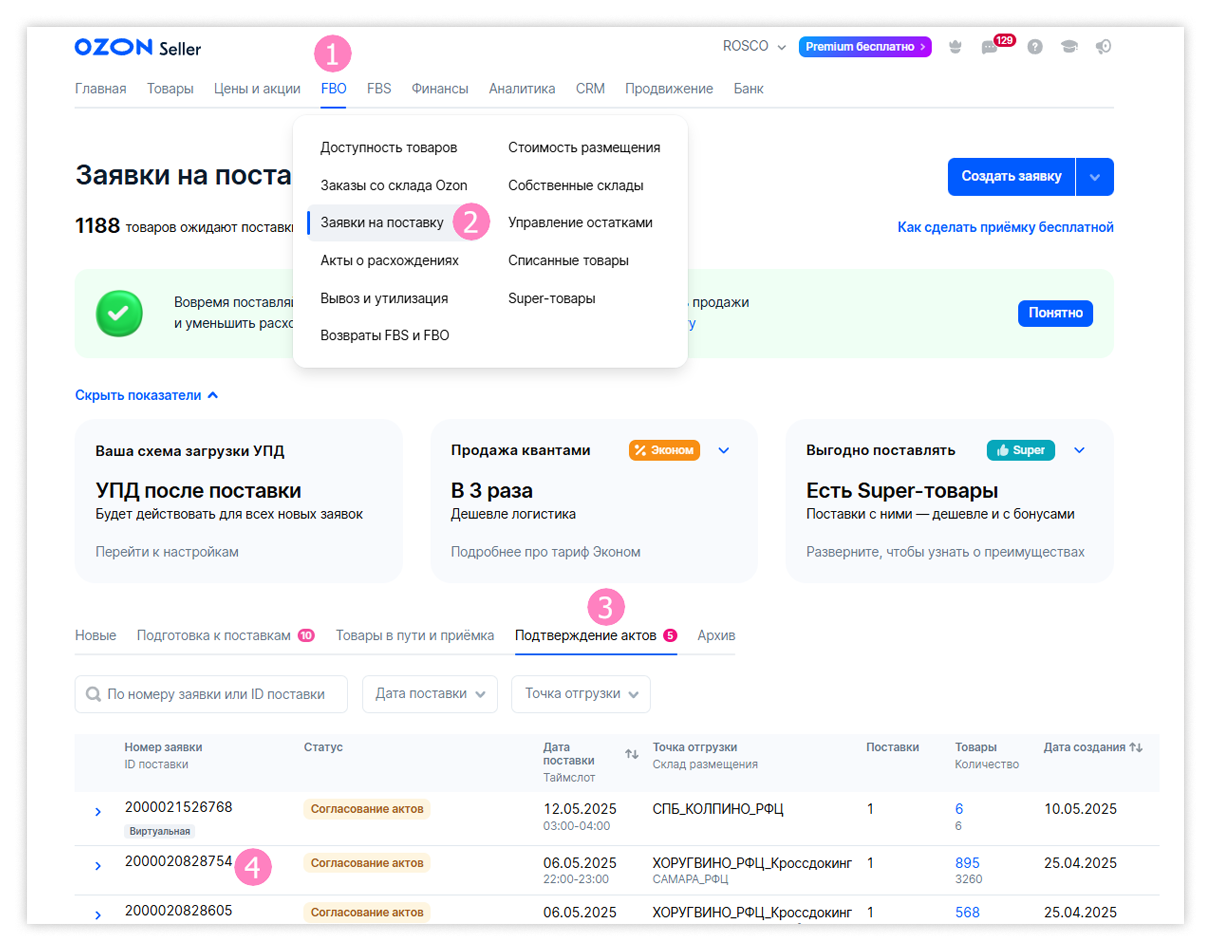Viewport: 1219px width, 945px height.
Task: Click sort arrows next to Дата создания column
Action: click(x=1136, y=747)
